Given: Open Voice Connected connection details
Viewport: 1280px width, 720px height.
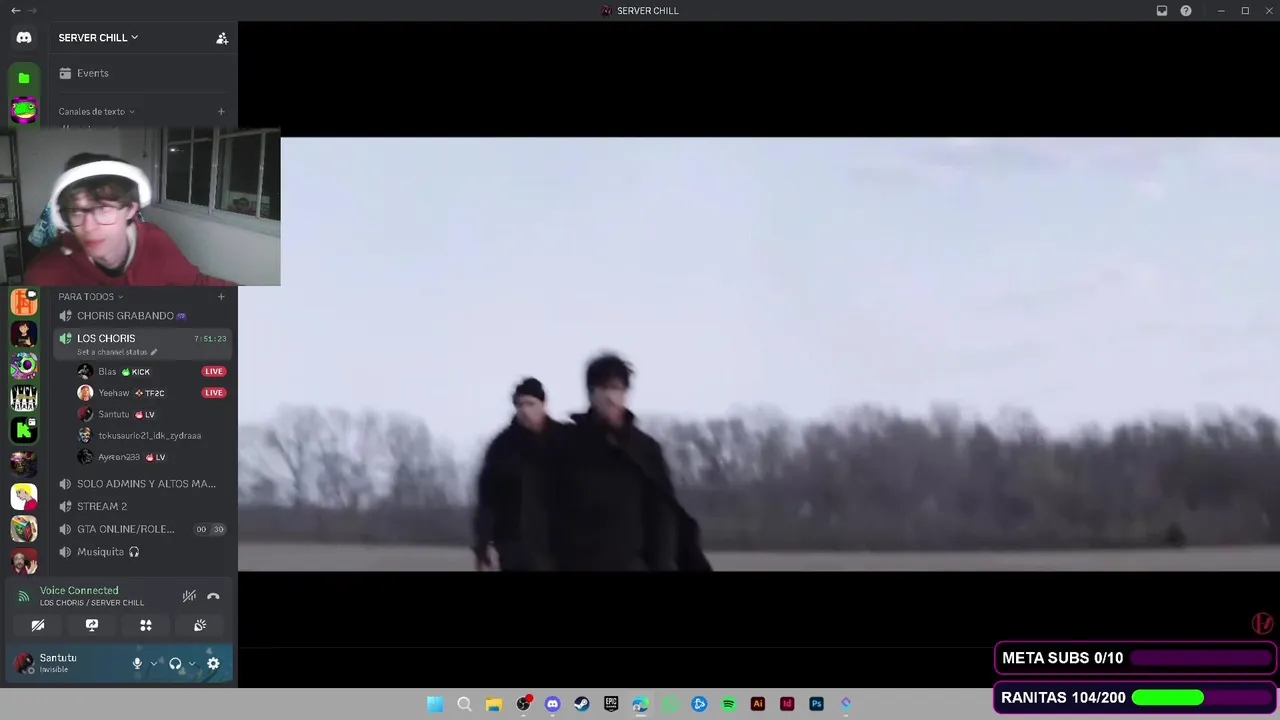Looking at the screenshot, I should pos(79,591).
